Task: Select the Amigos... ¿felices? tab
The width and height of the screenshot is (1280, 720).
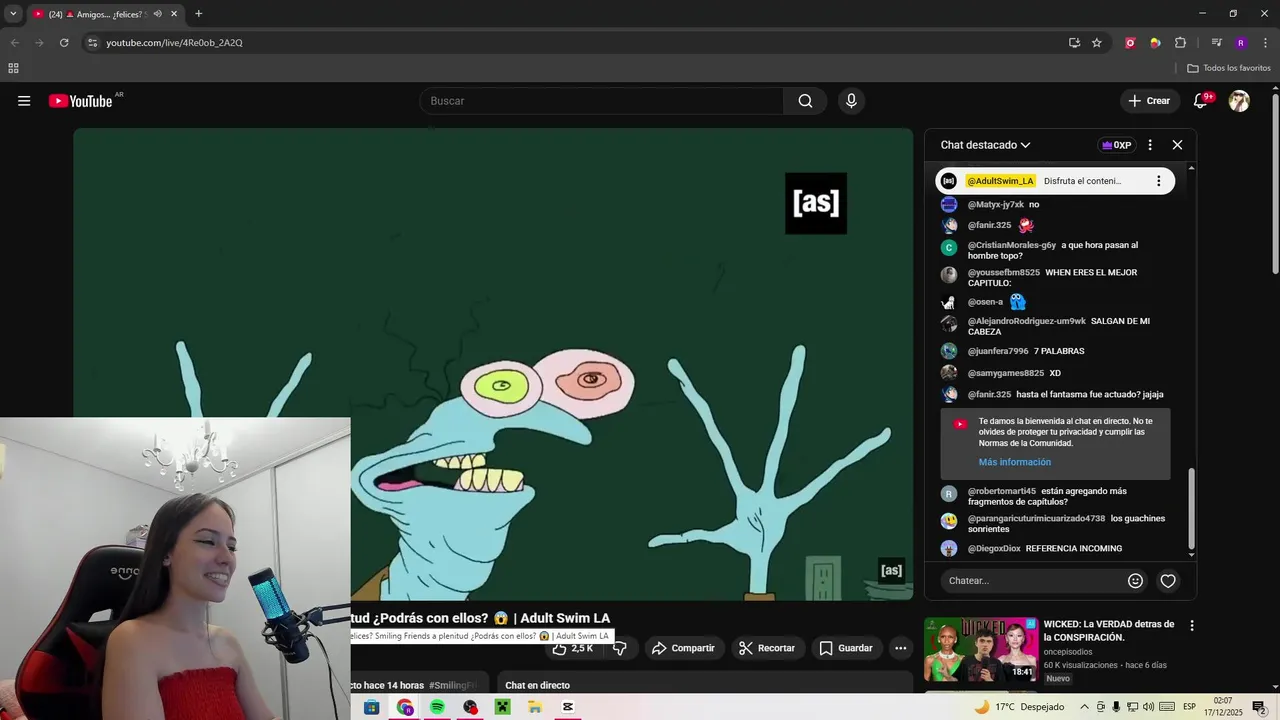Action: pyautogui.click(x=105, y=14)
